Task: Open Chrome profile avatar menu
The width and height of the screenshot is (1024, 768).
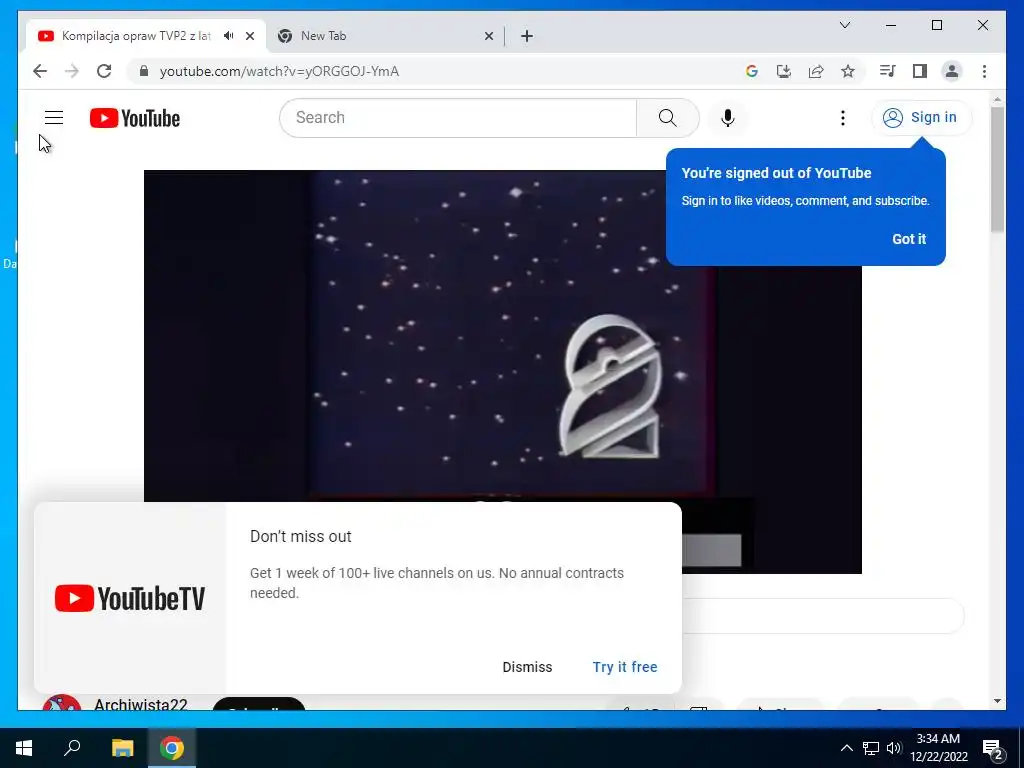Action: [x=952, y=71]
